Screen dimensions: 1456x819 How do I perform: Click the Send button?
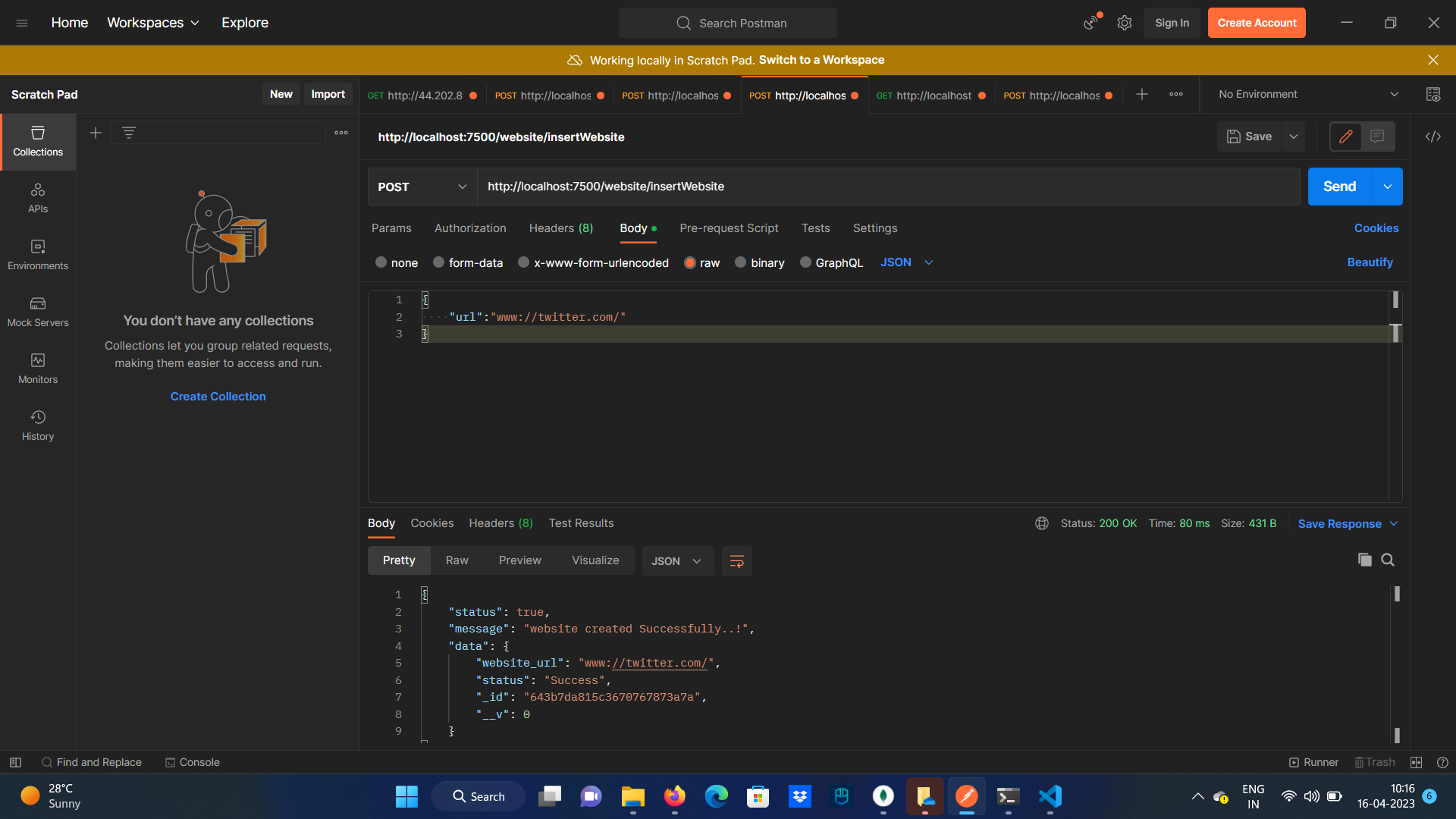(1339, 187)
